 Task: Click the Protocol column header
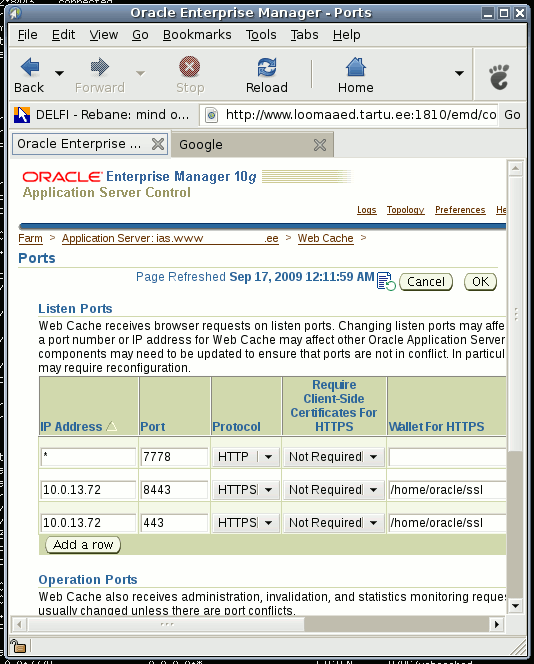(236, 426)
